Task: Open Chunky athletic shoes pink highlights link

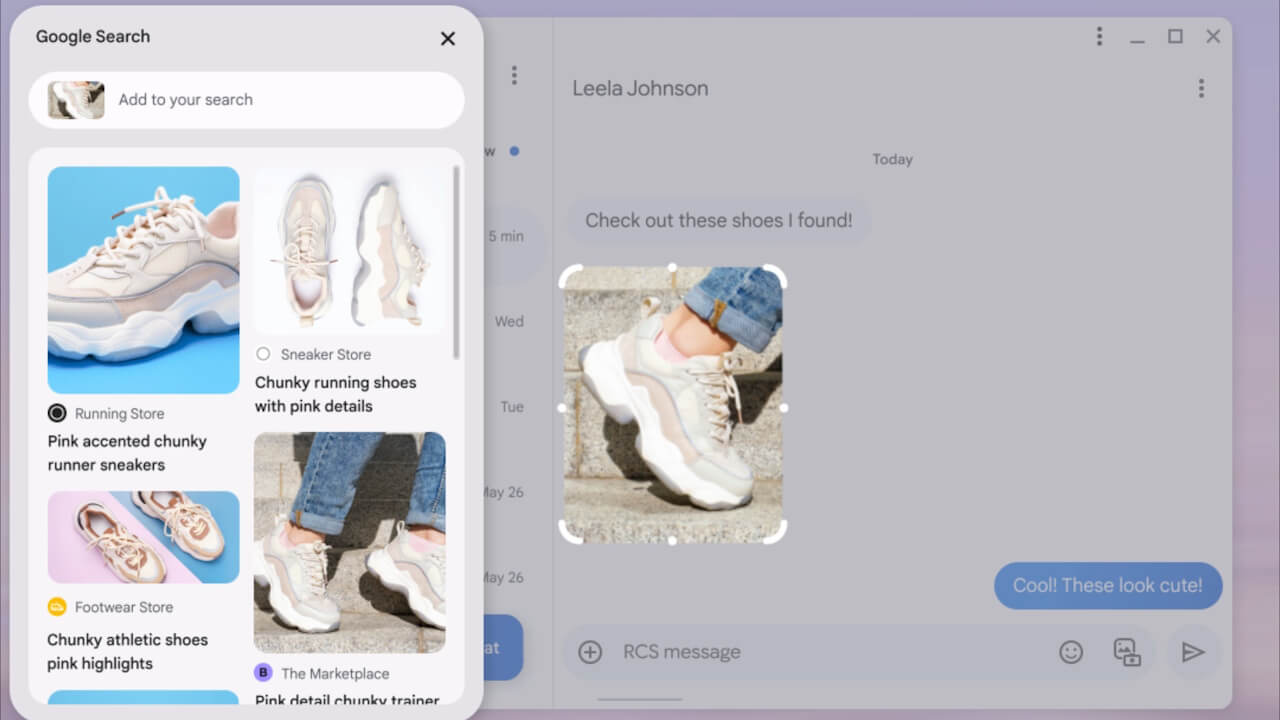Action: pyautogui.click(x=127, y=652)
